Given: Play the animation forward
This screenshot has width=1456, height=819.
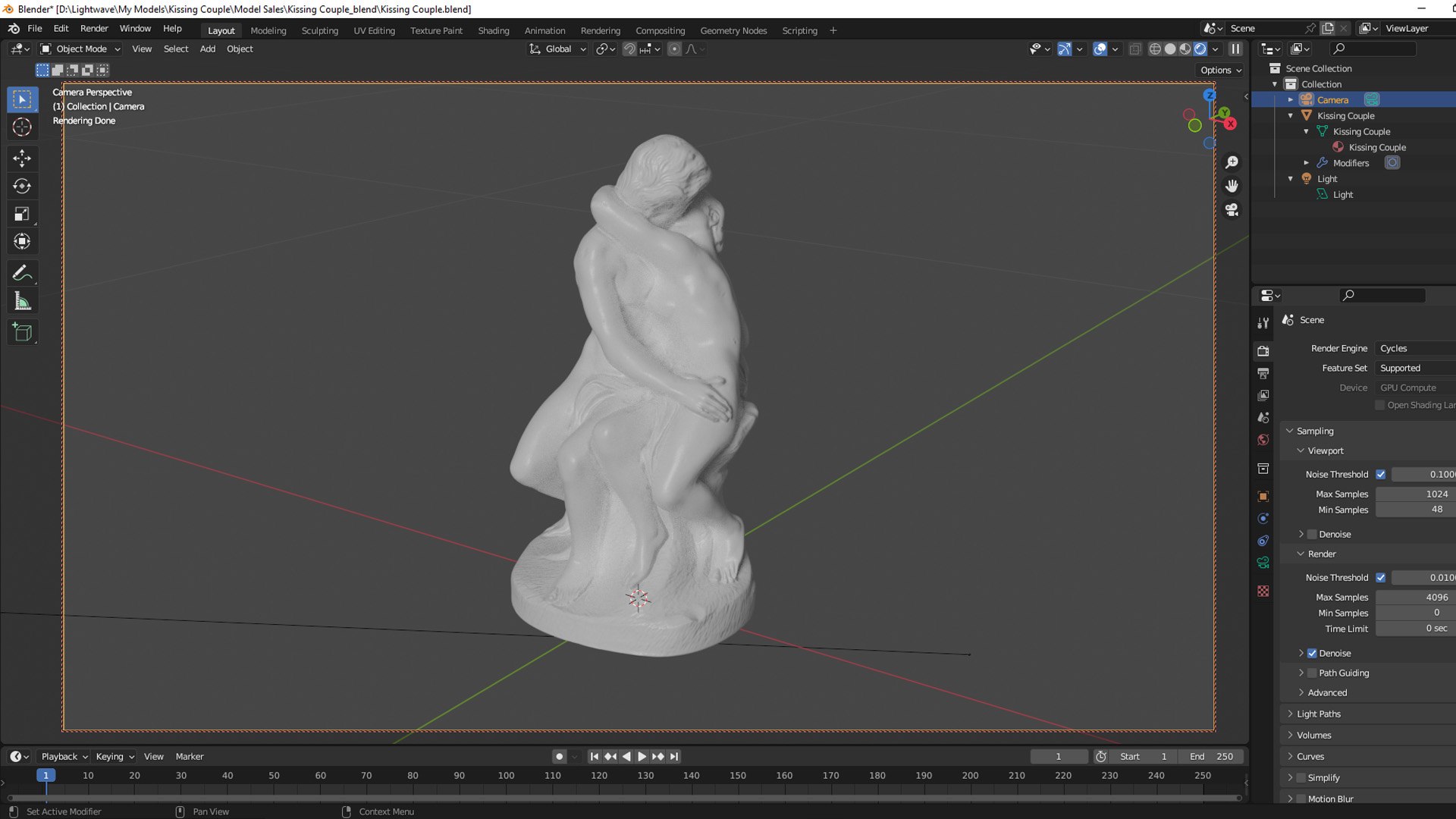Looking at the screenshot, I should click(642, 756).
